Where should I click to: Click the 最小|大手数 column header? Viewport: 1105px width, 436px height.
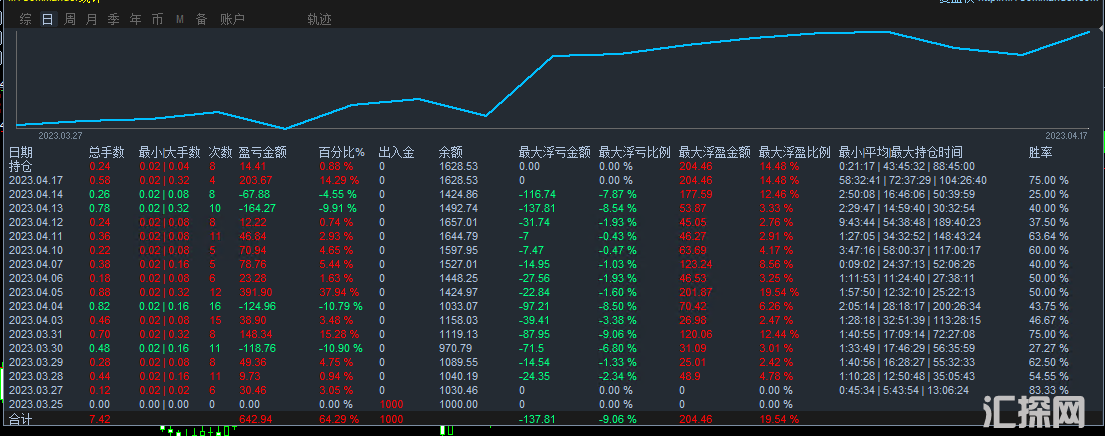[170, 152]
